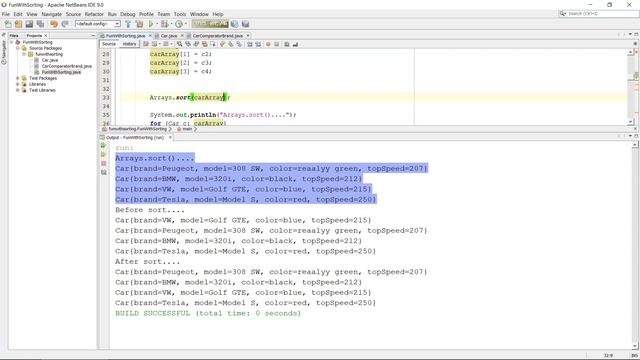Click the 'After sort....' output line
Image resolution: width=640 pixels, height=360 pixels.
[x=147, y=261]
